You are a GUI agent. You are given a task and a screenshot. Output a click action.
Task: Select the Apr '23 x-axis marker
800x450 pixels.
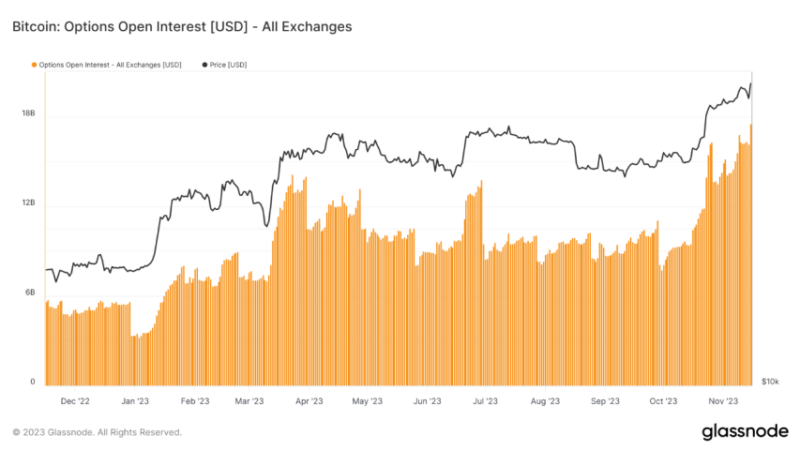point(308,401)
